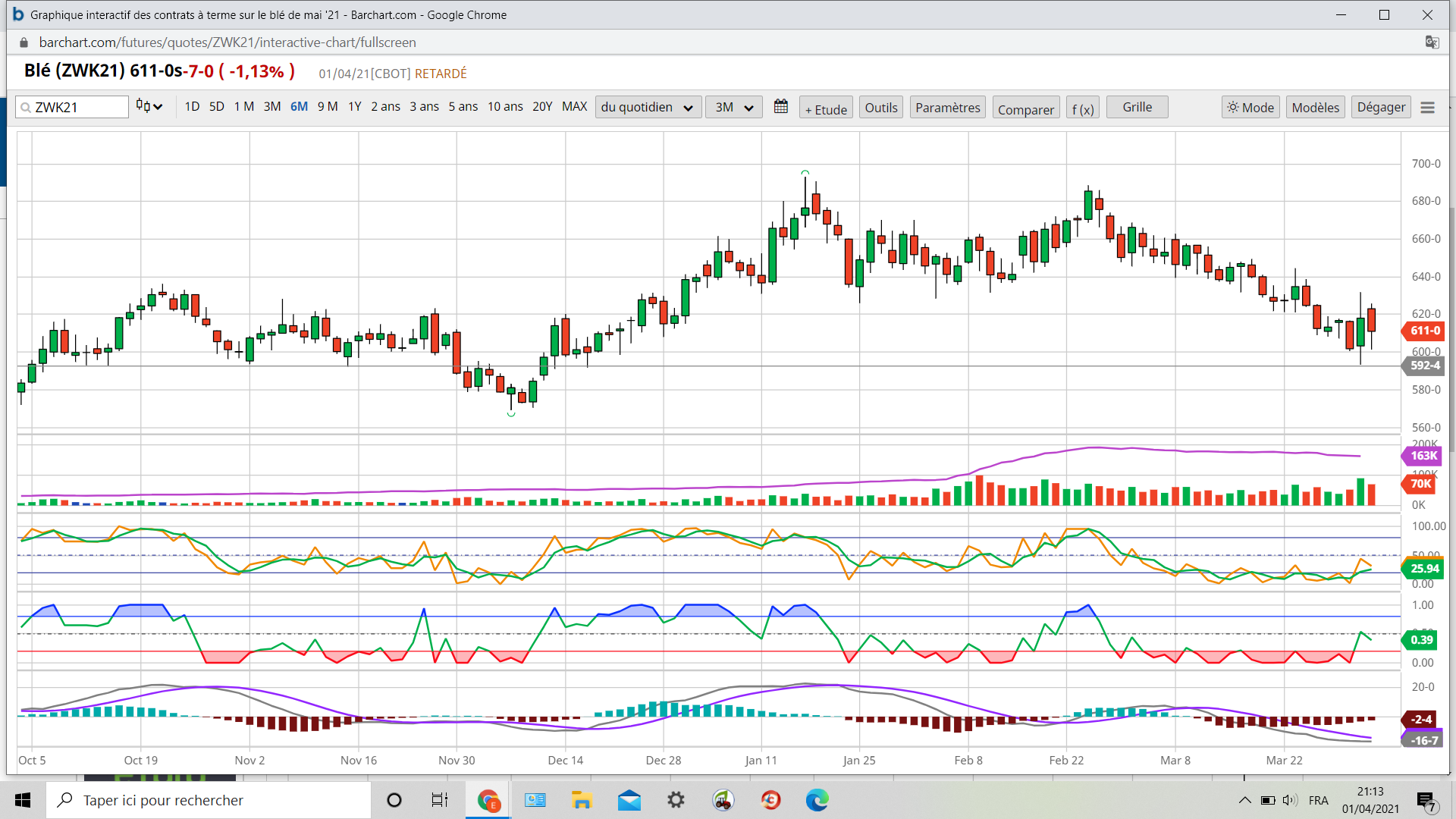Toggle light/dark Mode button
This screenshot has width=1456, height=819.
[x=1250, y=108]
